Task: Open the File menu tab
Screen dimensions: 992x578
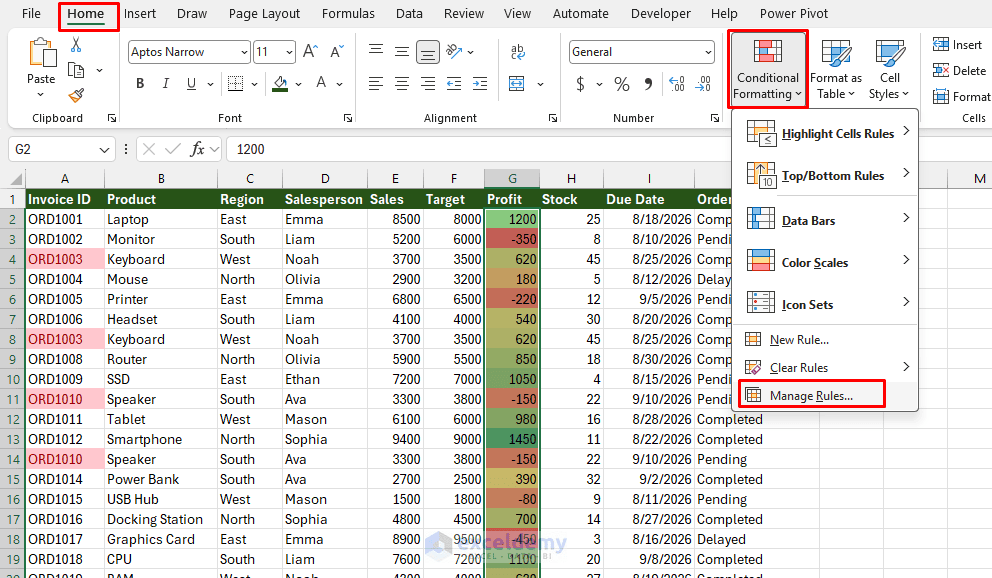Action: [x=31, y=14]
